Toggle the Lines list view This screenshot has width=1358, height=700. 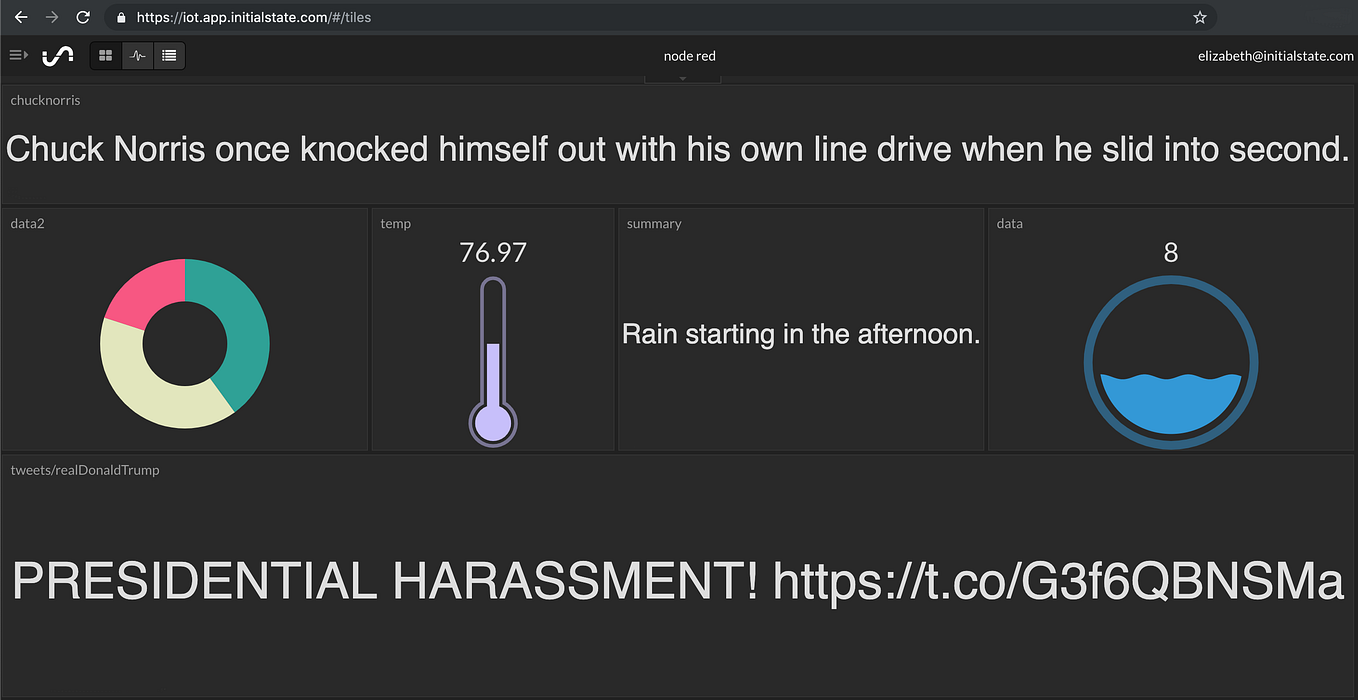pos(168,55)
